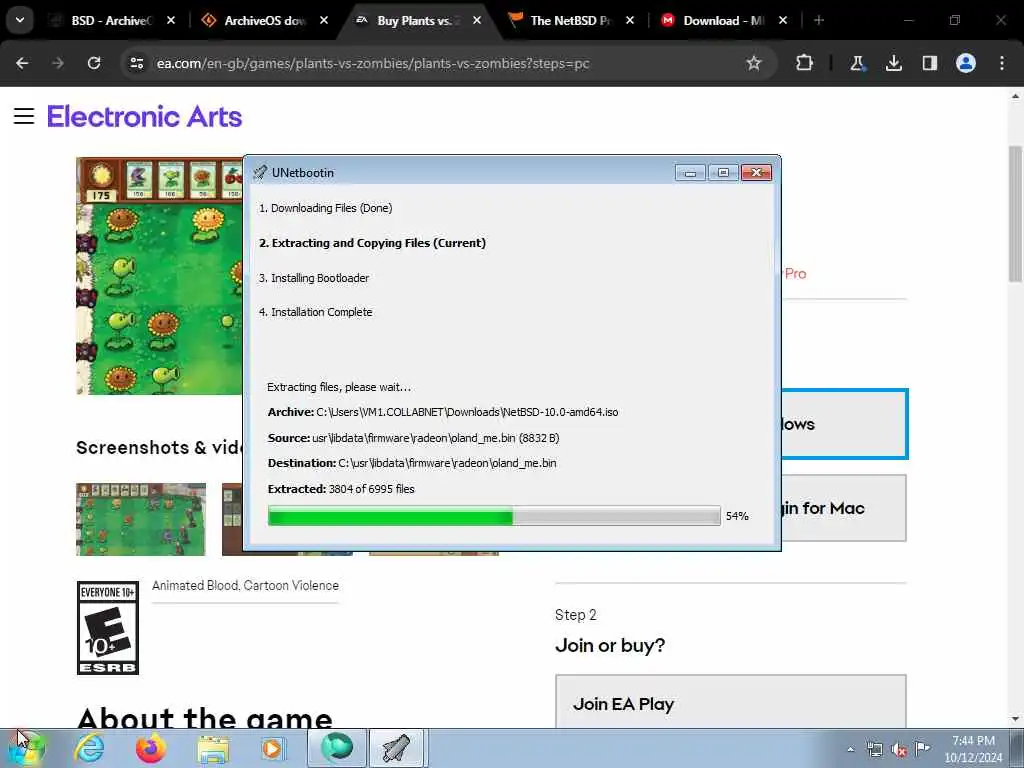Go back to the previous page

click(x=22, y=63)
